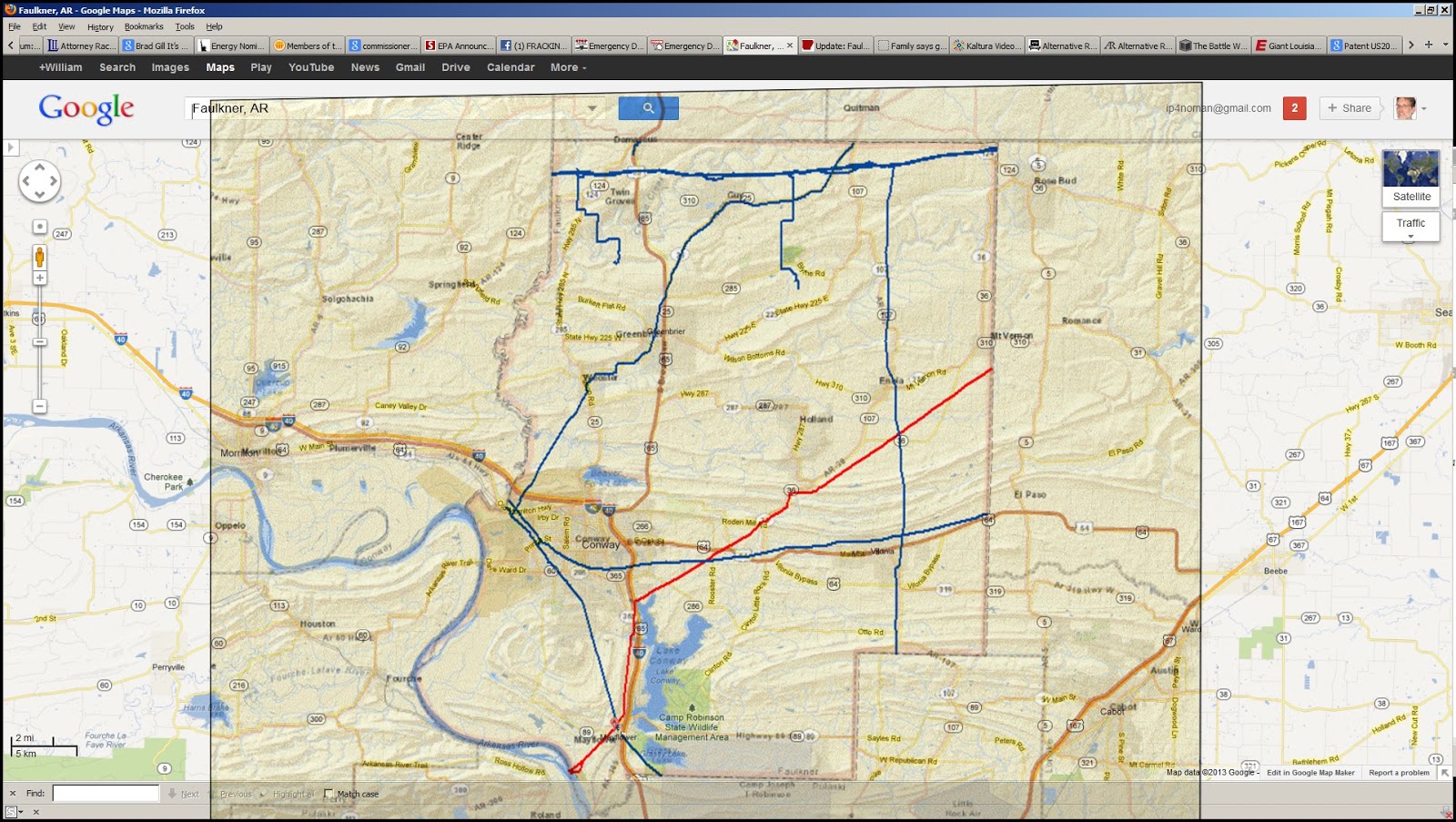Click in the Find text field

click(106, 794)
